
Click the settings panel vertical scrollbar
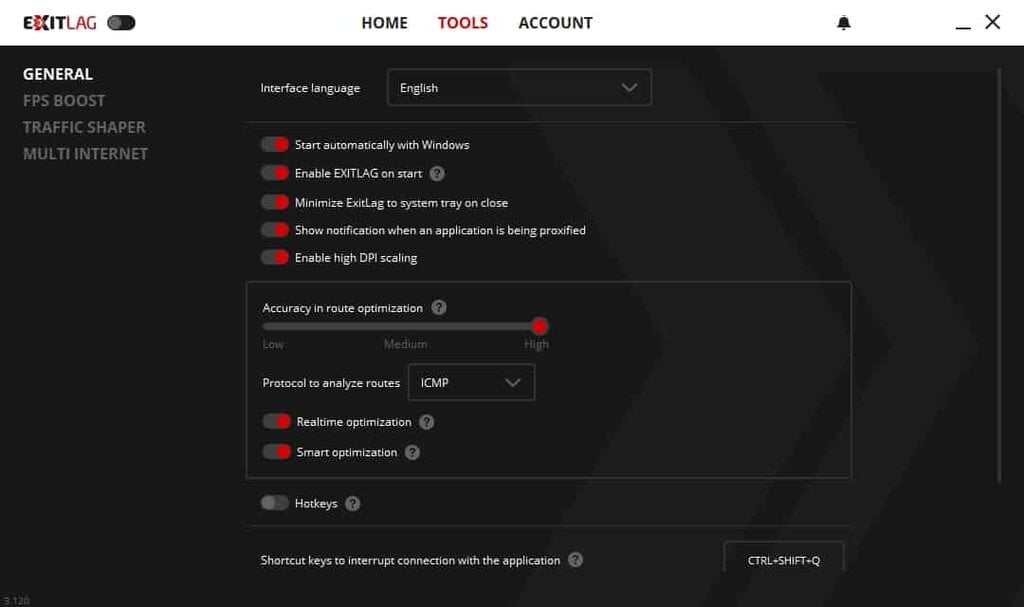[x=999, y=275]
